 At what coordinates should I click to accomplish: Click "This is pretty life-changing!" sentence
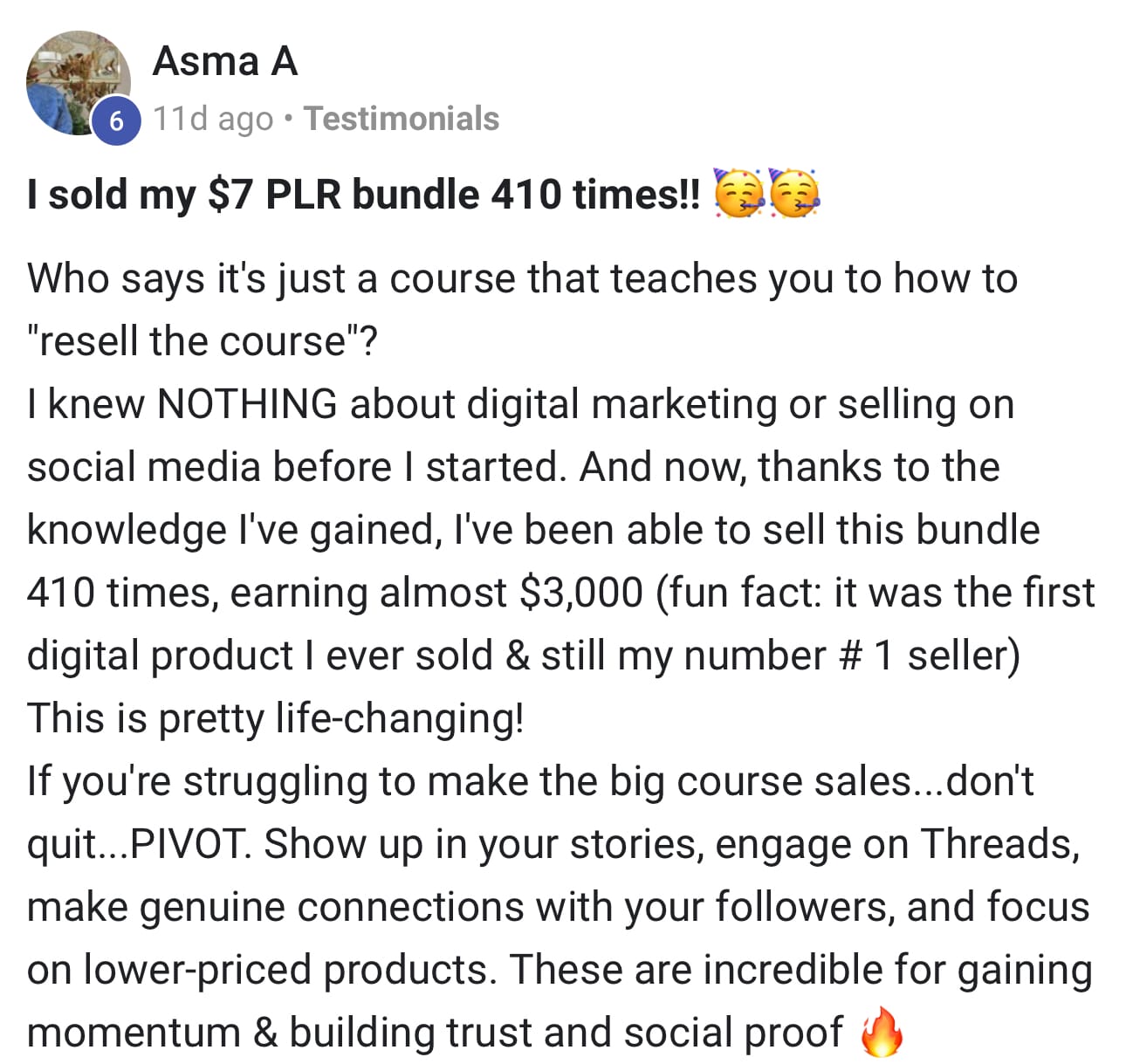275,718
